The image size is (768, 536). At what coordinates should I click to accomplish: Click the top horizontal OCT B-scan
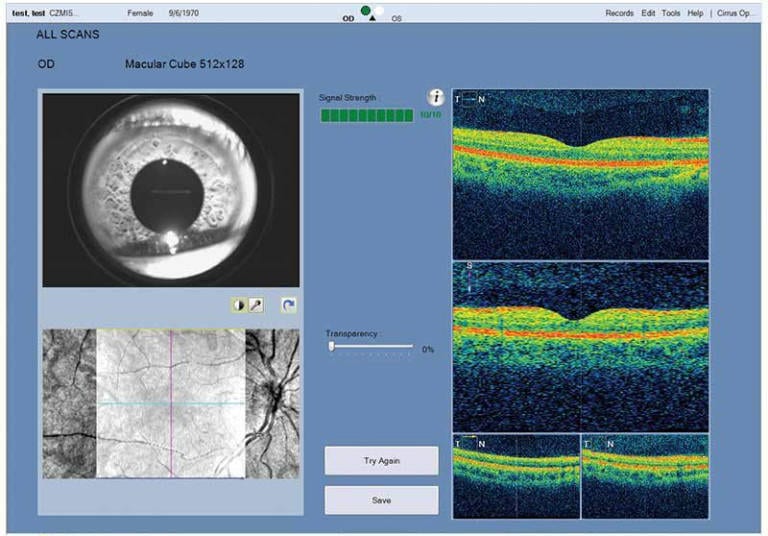(x=580, y=174)
